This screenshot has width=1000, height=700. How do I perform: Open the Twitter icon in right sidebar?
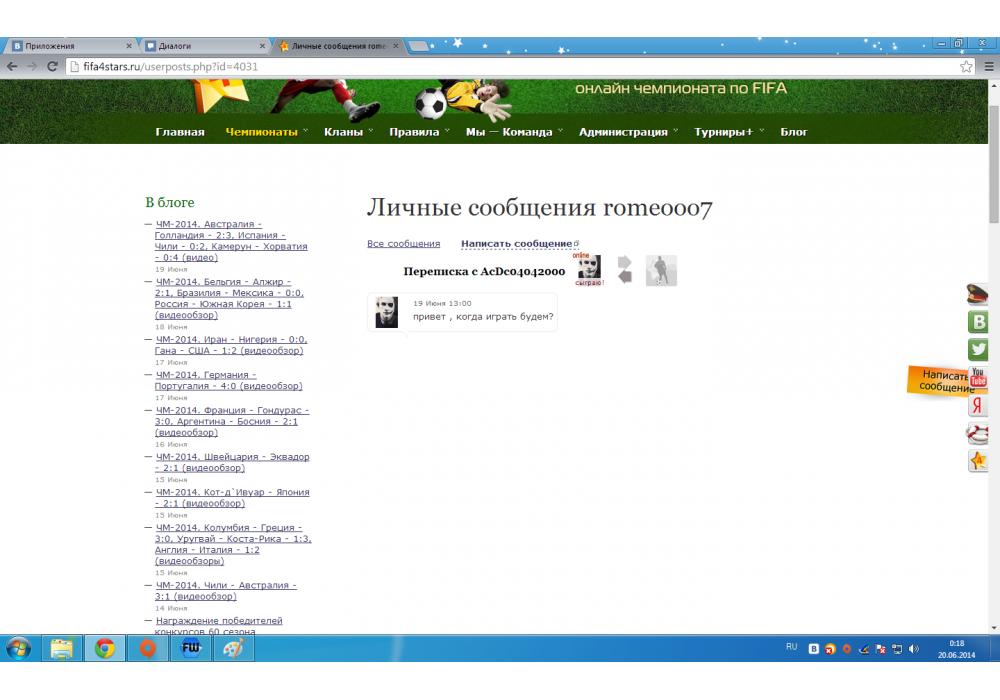point(978,350)
